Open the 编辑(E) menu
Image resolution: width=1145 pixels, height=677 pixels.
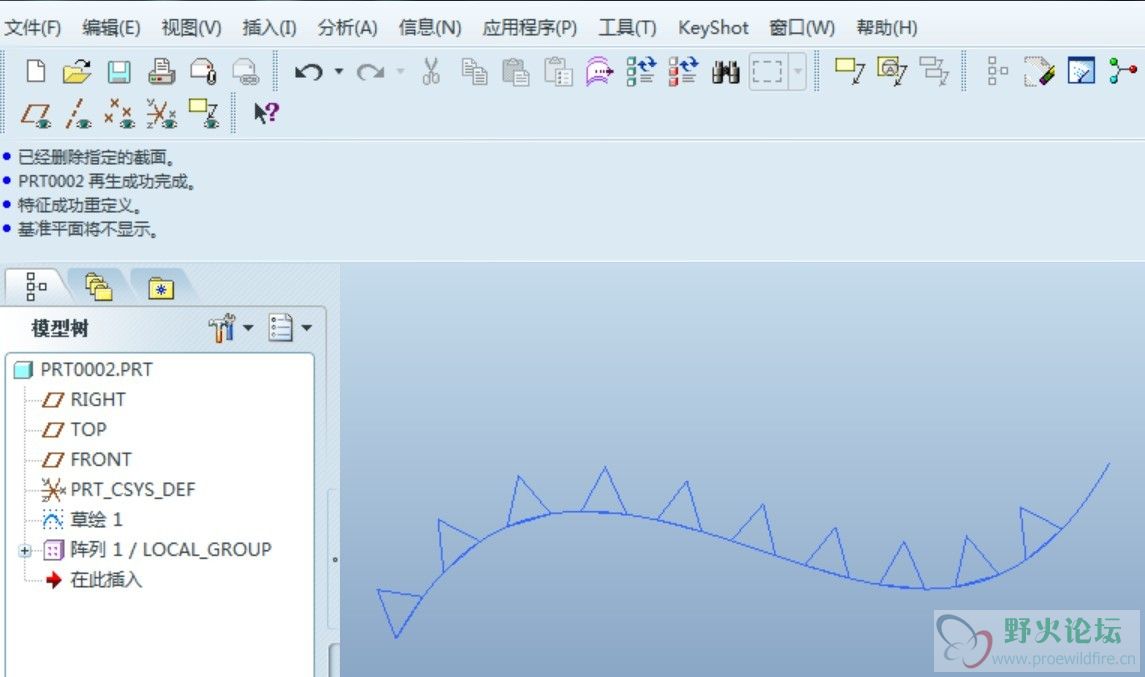tap(112, 28)
